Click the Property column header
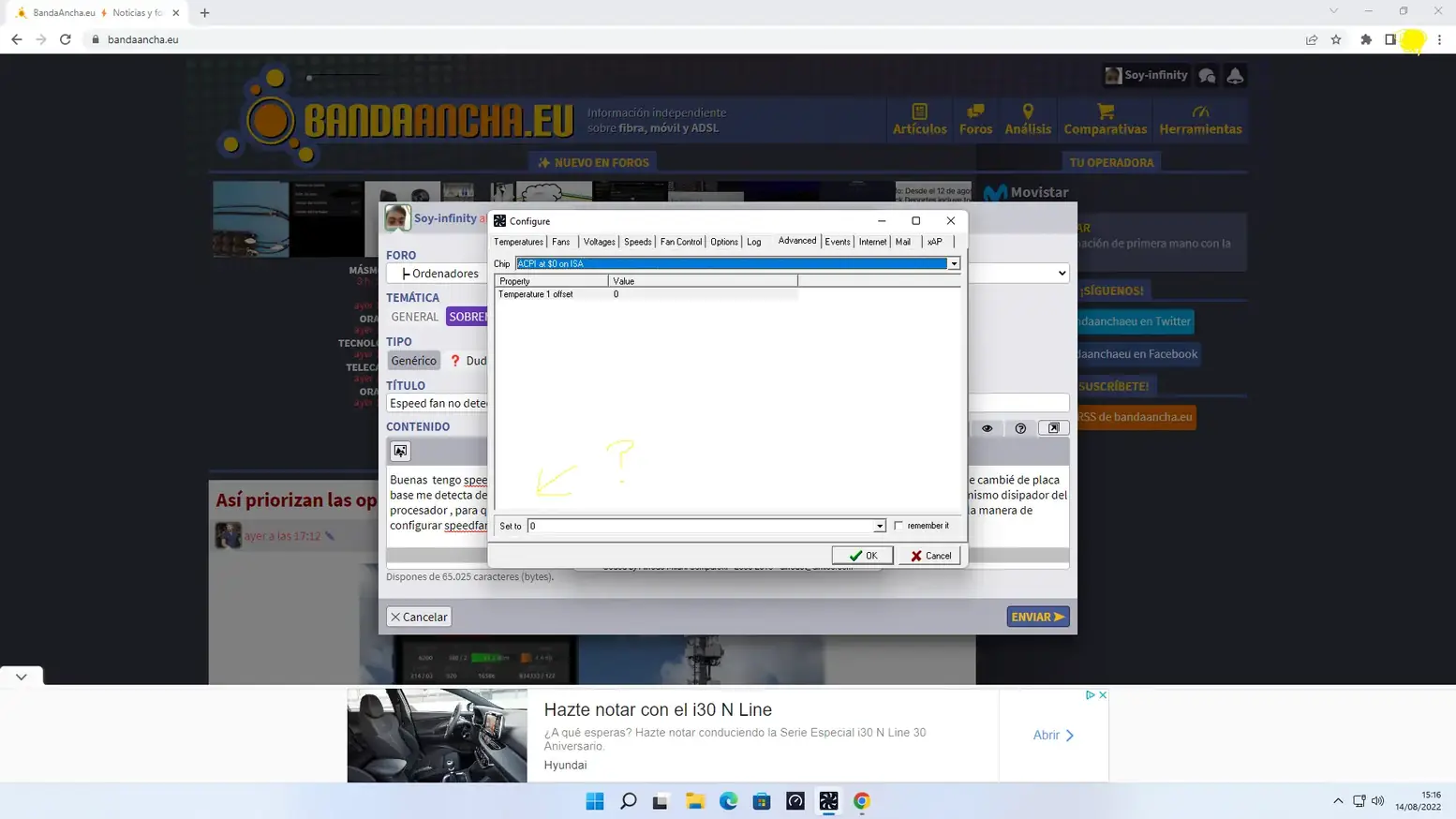The width and height of the screenshot is (1456, 819). pos(552,281)
